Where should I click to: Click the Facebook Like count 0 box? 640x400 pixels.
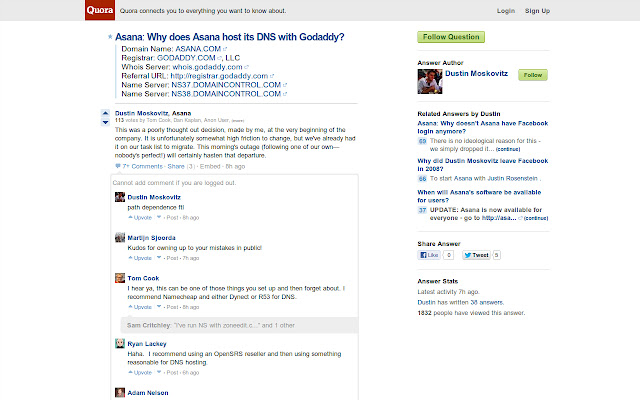pyautogui.click(x=449, y=255)
